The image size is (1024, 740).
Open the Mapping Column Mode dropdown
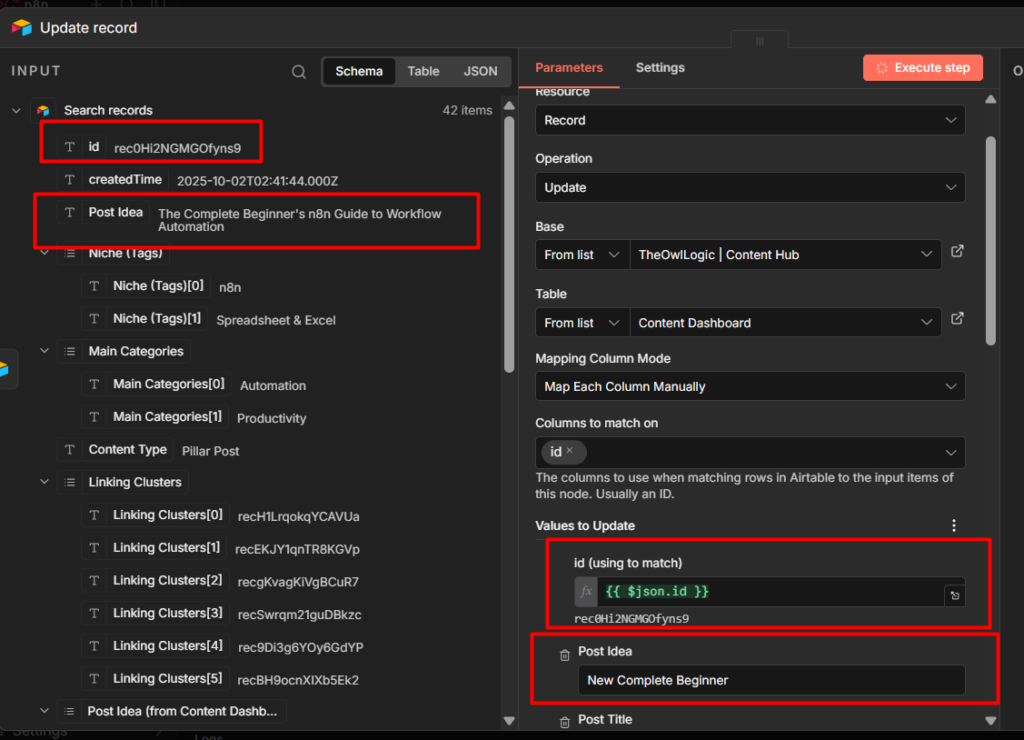click(x=750, y=386)
